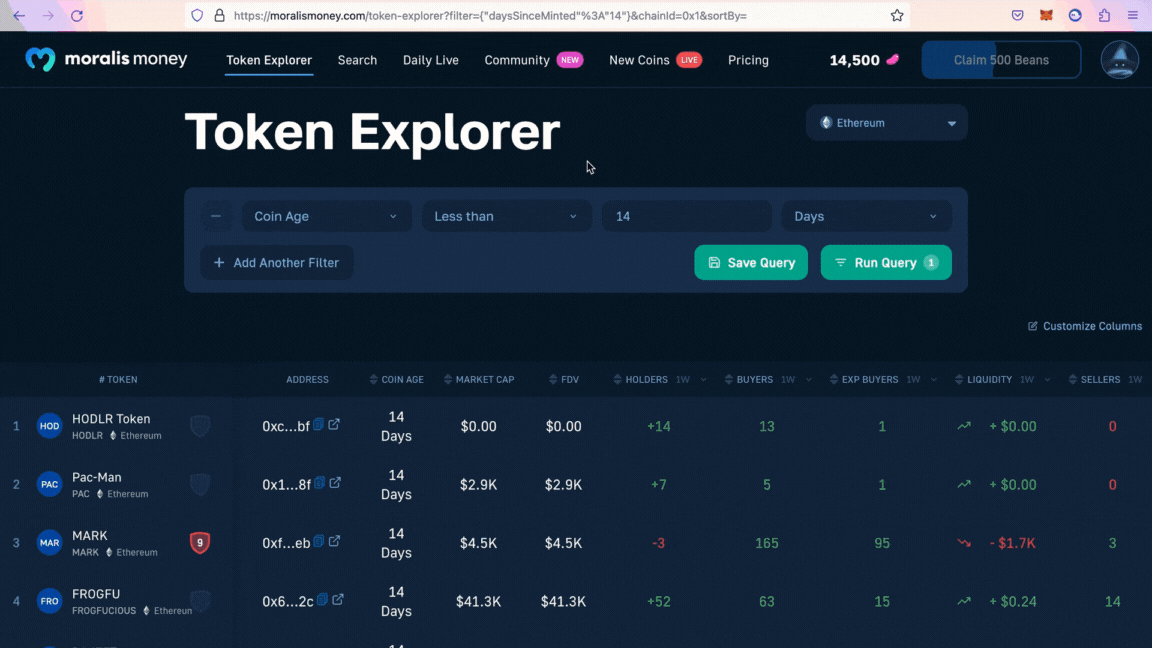Open the Coin Age filter dropdown
The image size is (1152, 648).
click(326, 216)
